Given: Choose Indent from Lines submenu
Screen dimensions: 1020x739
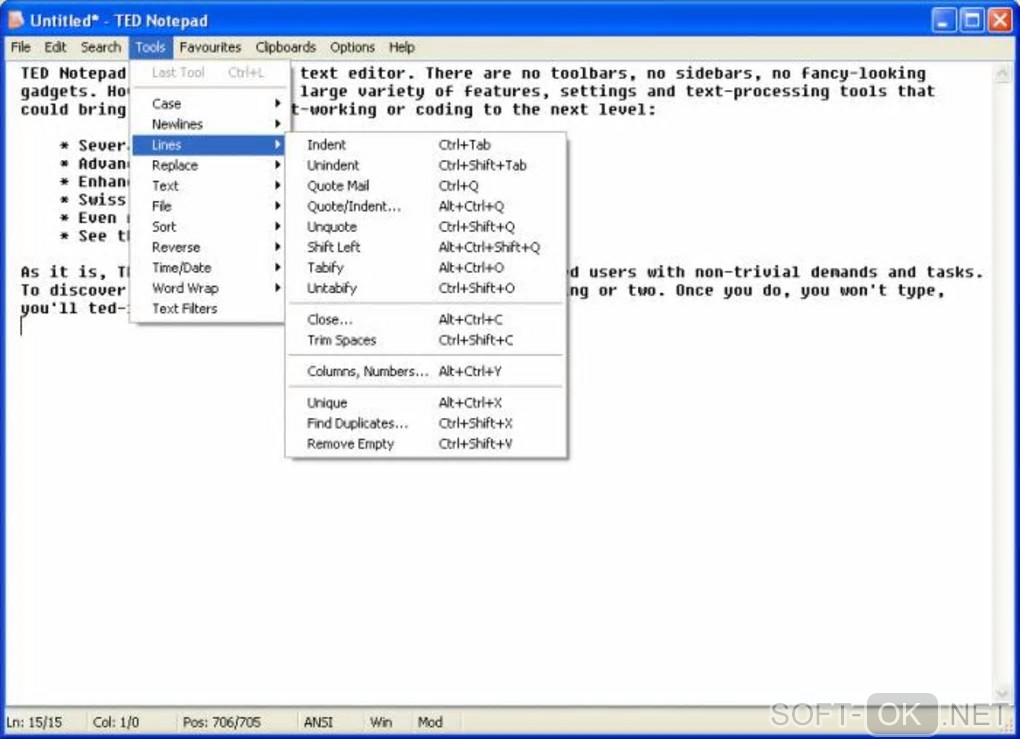Looking at the screenshot, I should click(426, 144).
